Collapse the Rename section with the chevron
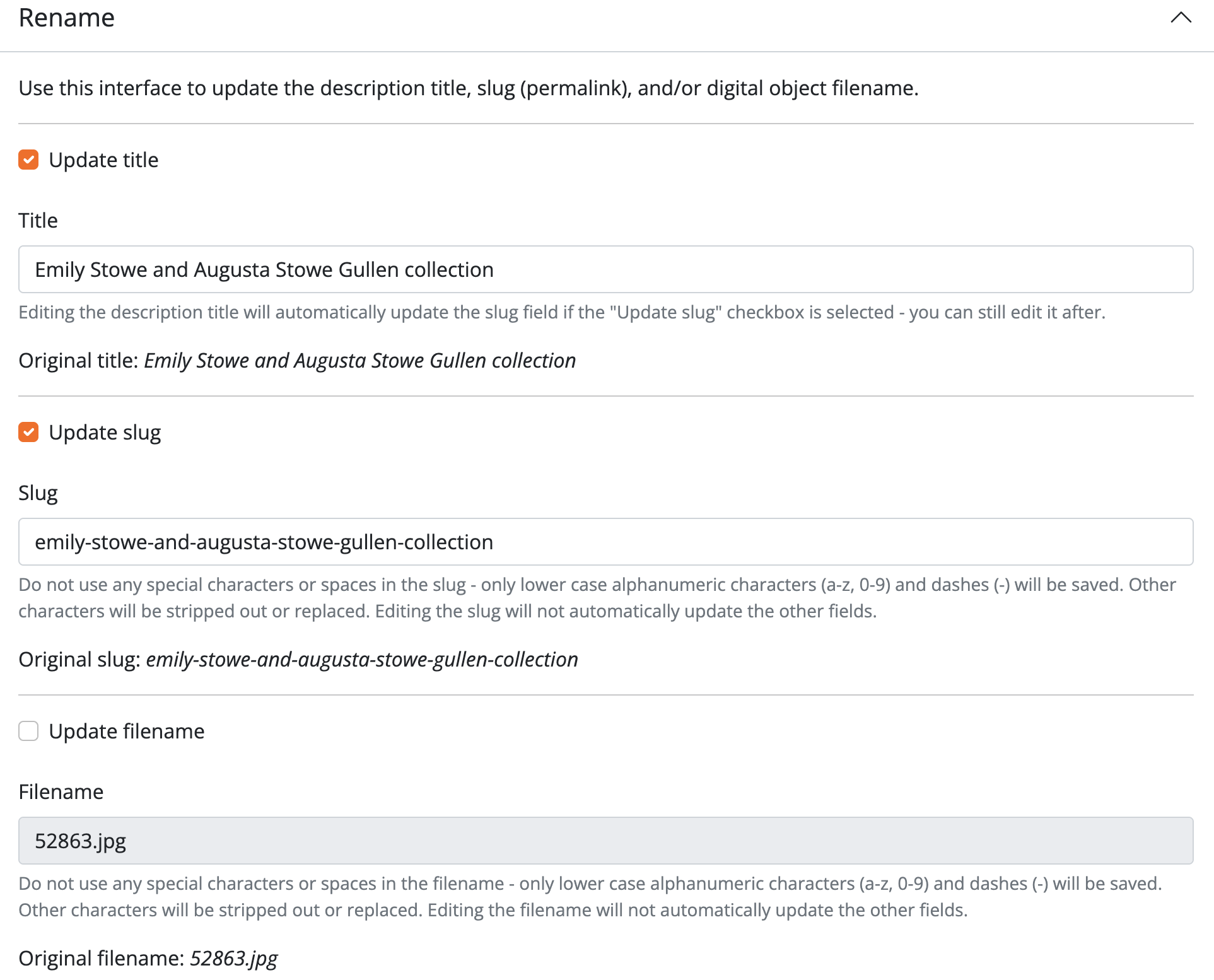1214x980 pixels. (1181, 18)
